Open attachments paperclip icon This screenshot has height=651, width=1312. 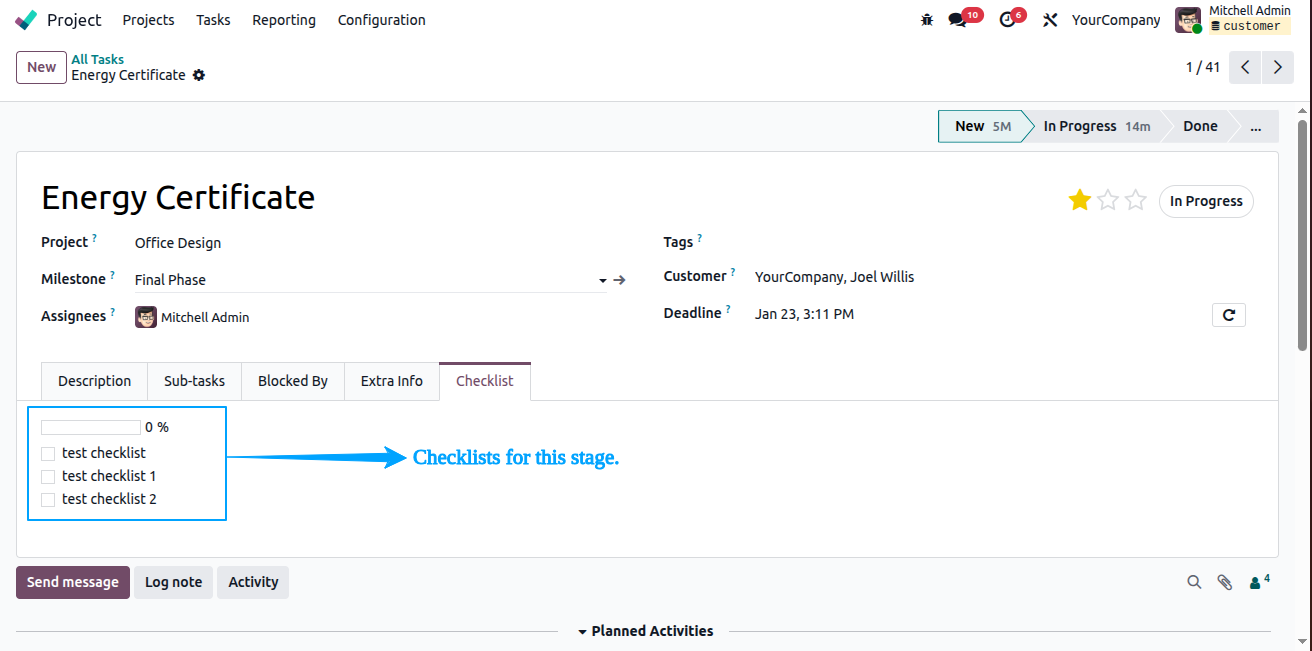(1224, 582)
